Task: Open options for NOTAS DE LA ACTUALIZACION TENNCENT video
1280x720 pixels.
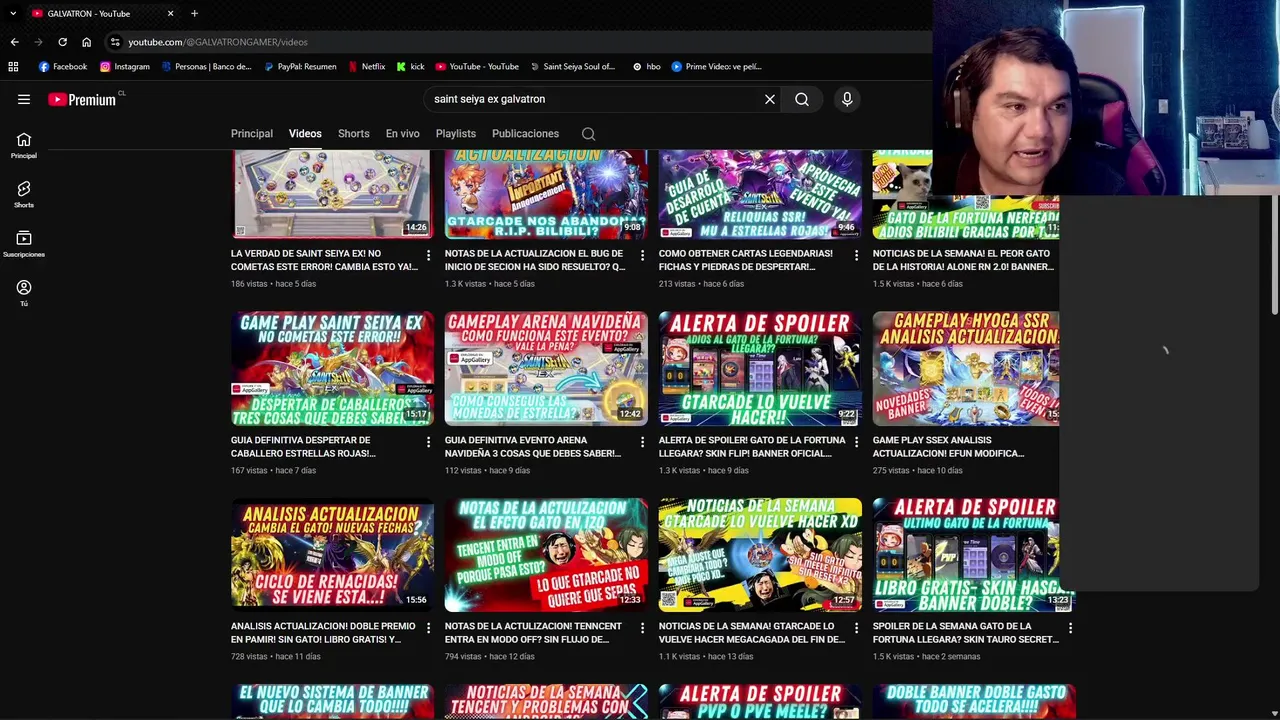Action: tap(642, 628)
